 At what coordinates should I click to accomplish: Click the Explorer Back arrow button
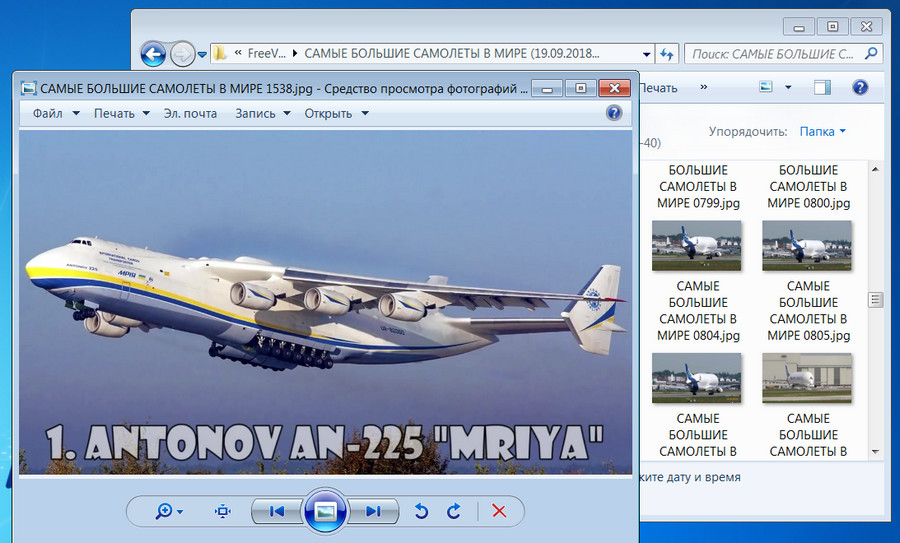153,55
